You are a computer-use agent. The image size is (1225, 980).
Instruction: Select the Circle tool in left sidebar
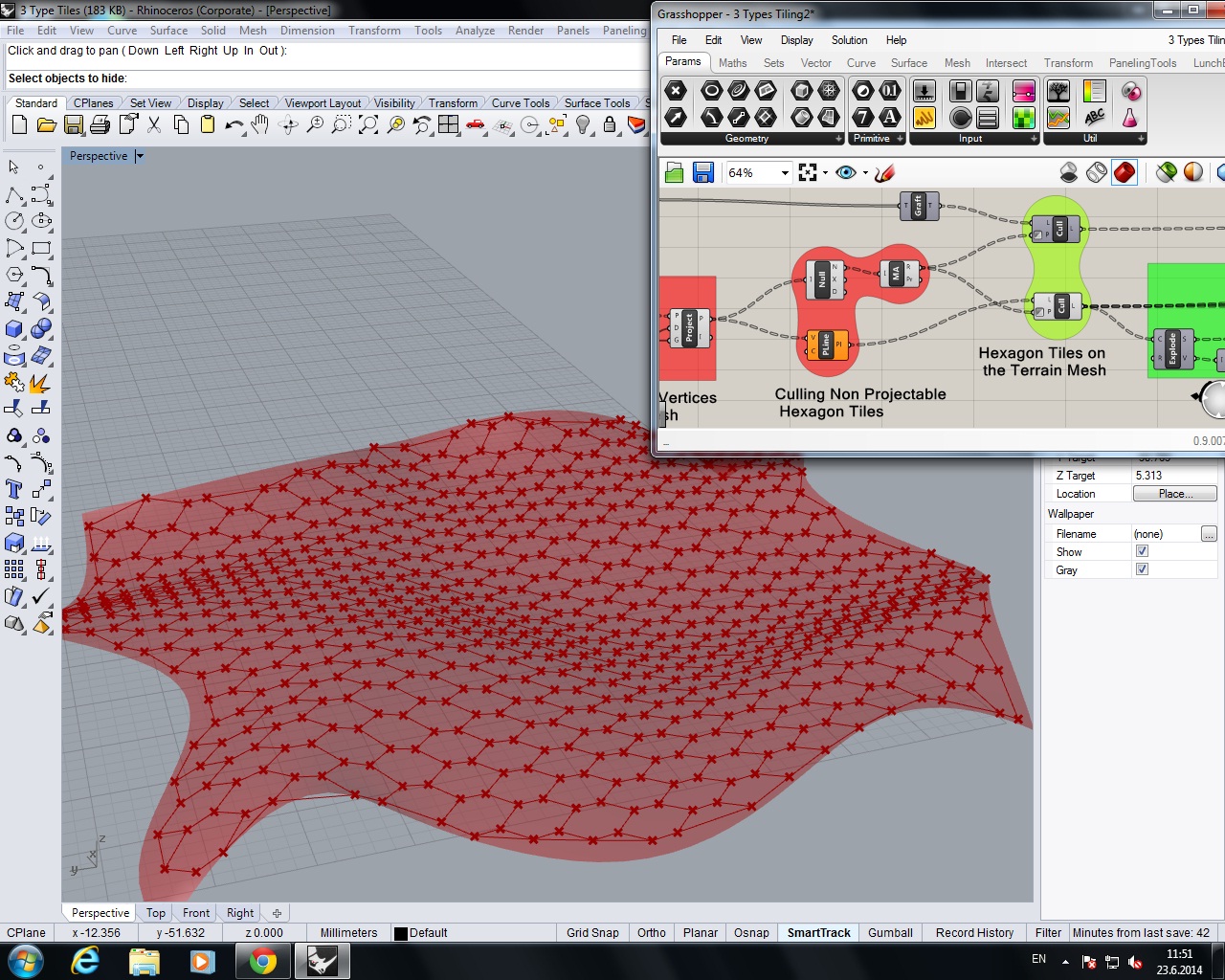(14, 221)
